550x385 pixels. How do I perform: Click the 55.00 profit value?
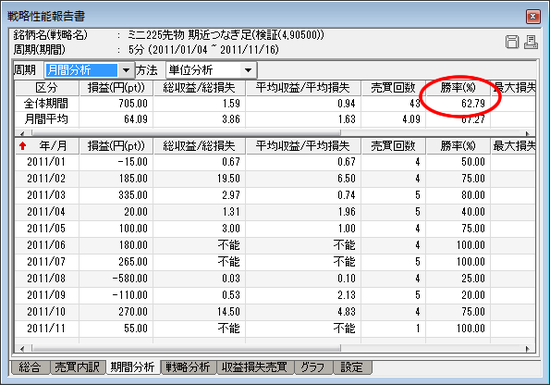click(135, 328)
